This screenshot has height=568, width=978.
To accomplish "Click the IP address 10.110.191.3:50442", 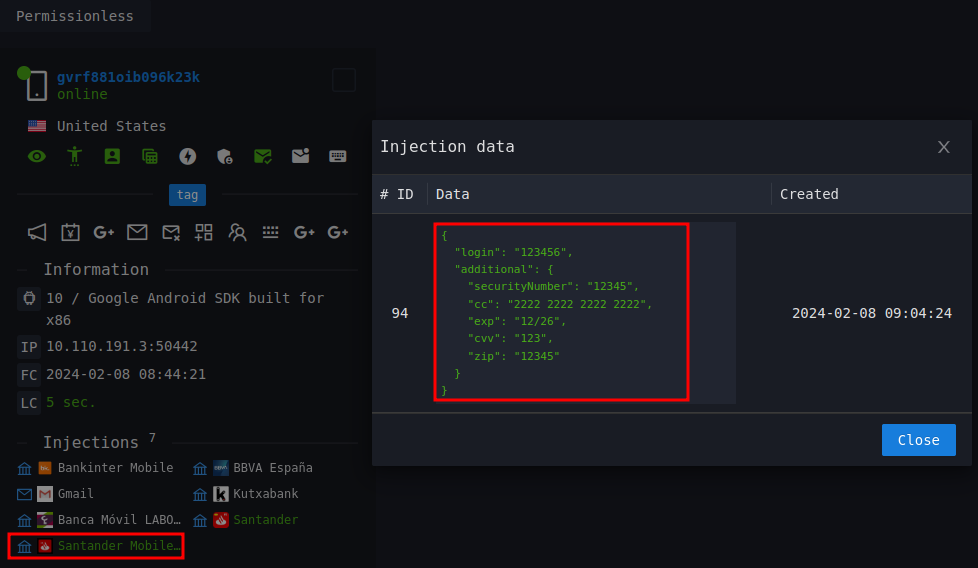I will coord(122,346).
